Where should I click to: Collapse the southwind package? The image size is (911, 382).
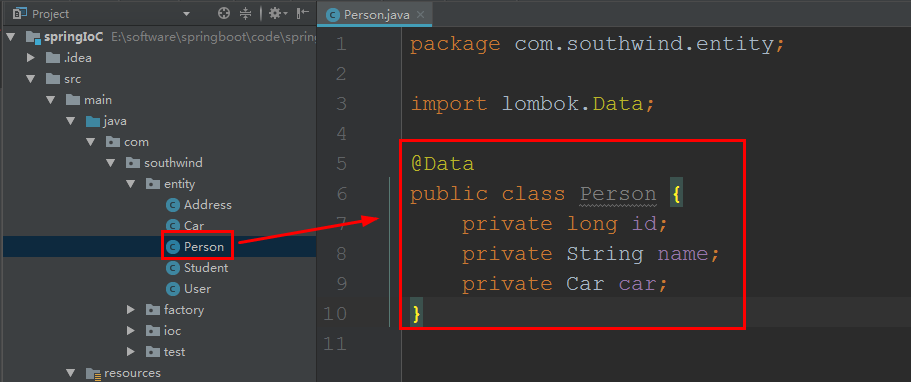click(111, 163)
